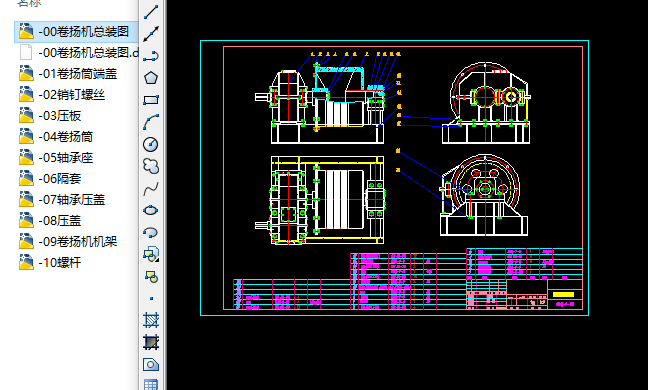
Task: Select the Polygon tool
Action: click(x=151, y=78)
